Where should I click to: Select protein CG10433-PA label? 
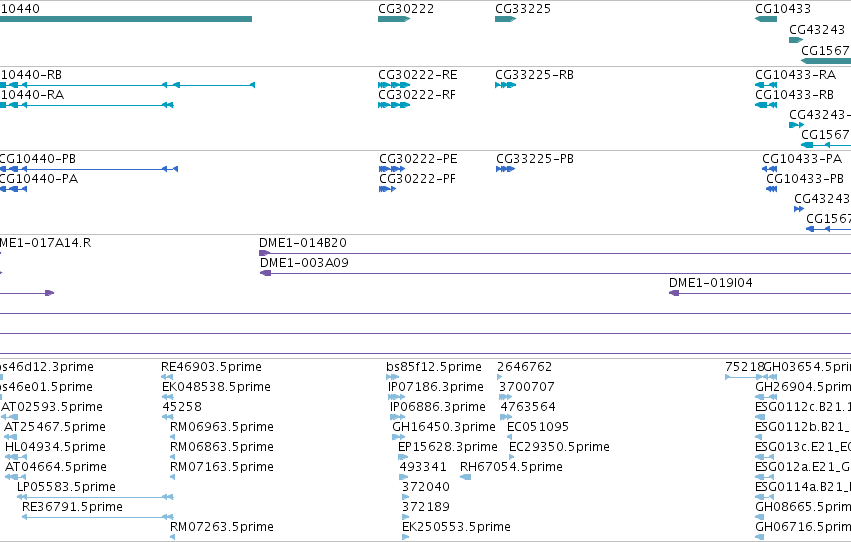pyautogui.click(x=802, y=159)
